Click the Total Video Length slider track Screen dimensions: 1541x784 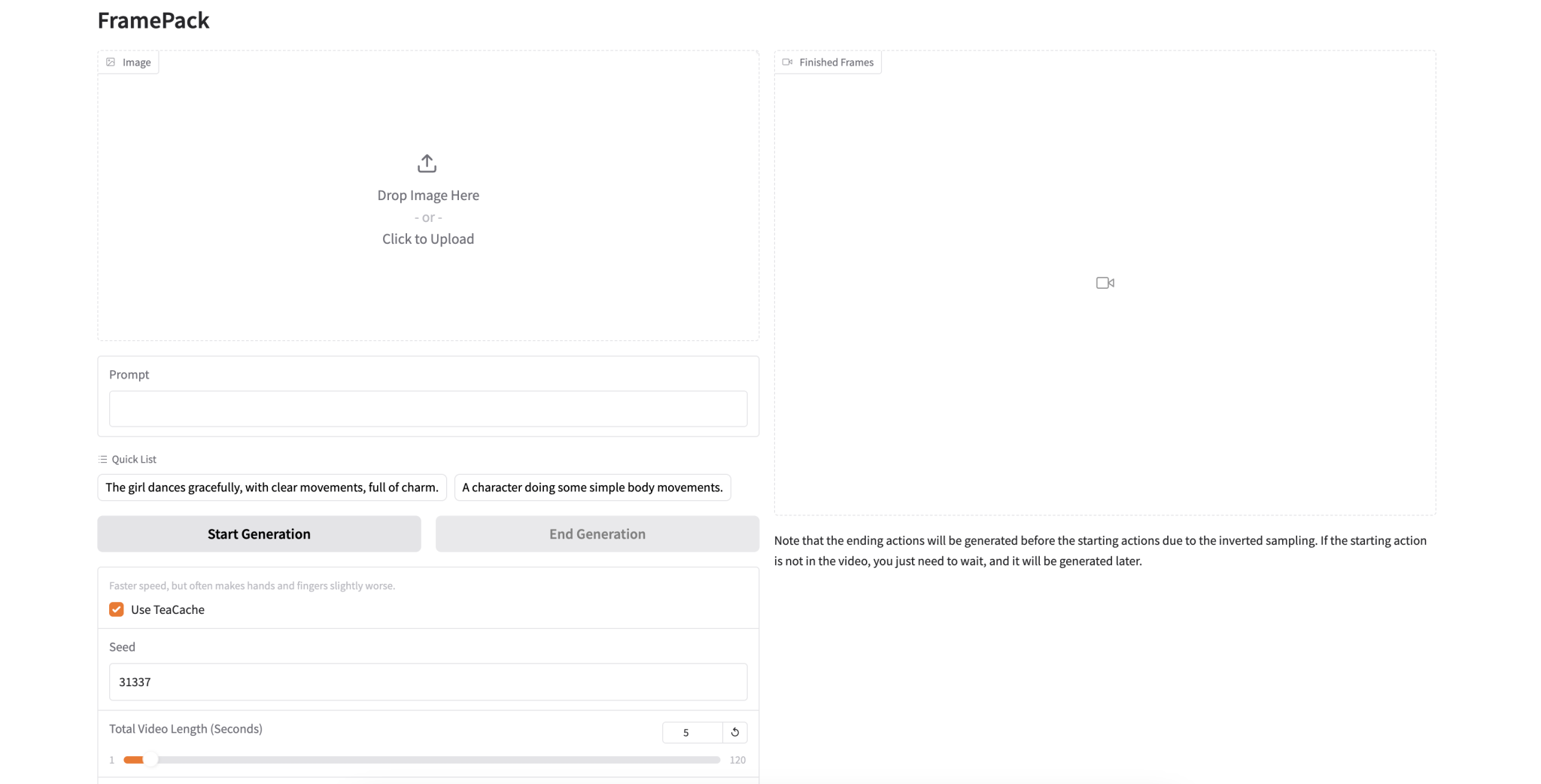(x=436, y=760)
